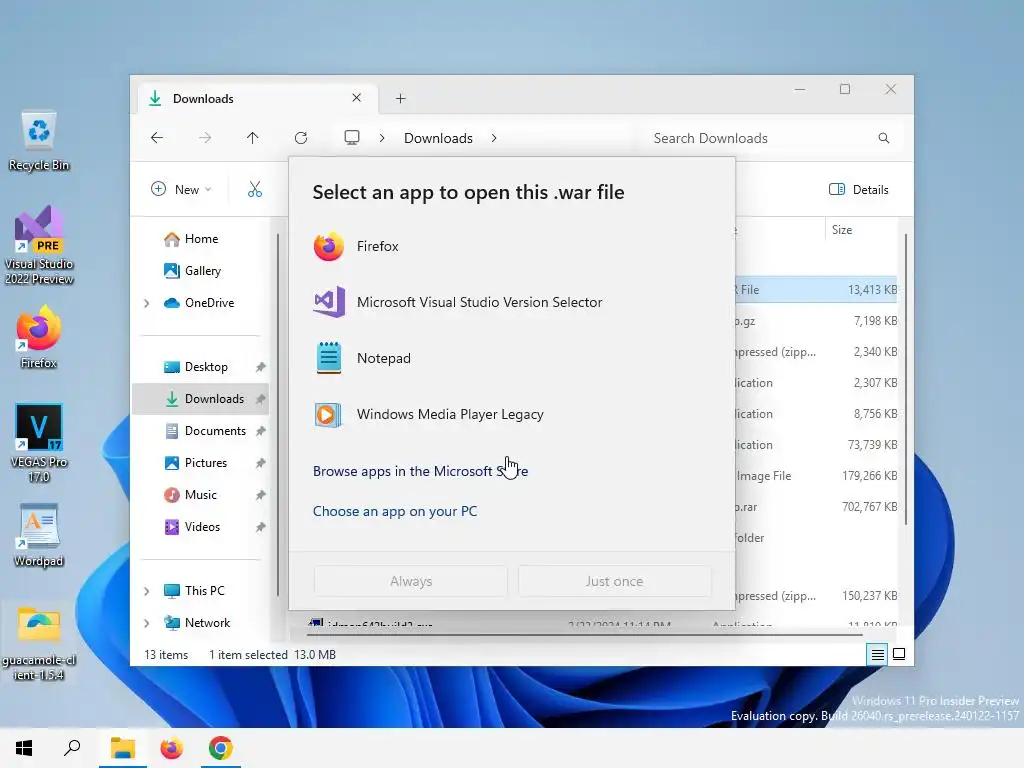Switch to large thumbnails view icon

tap(899, 654)
